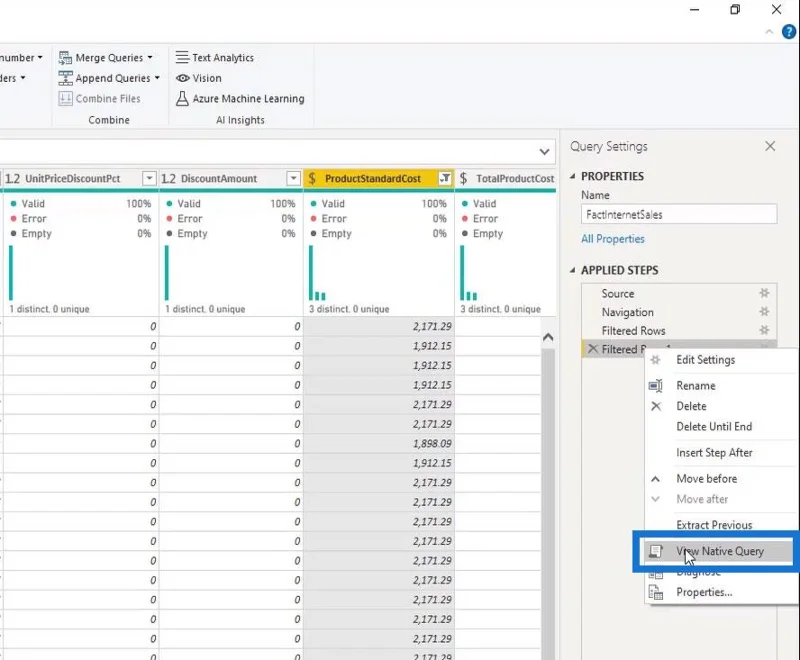Expand the formula bar chevron
The height and width of the screenshot is (660, 800).
[x=544, y=151]
